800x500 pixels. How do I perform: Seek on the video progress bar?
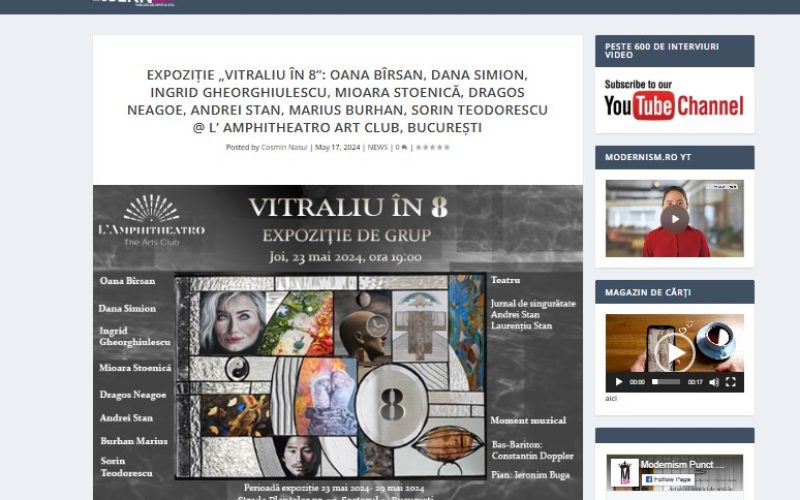(x=666, y=382)
